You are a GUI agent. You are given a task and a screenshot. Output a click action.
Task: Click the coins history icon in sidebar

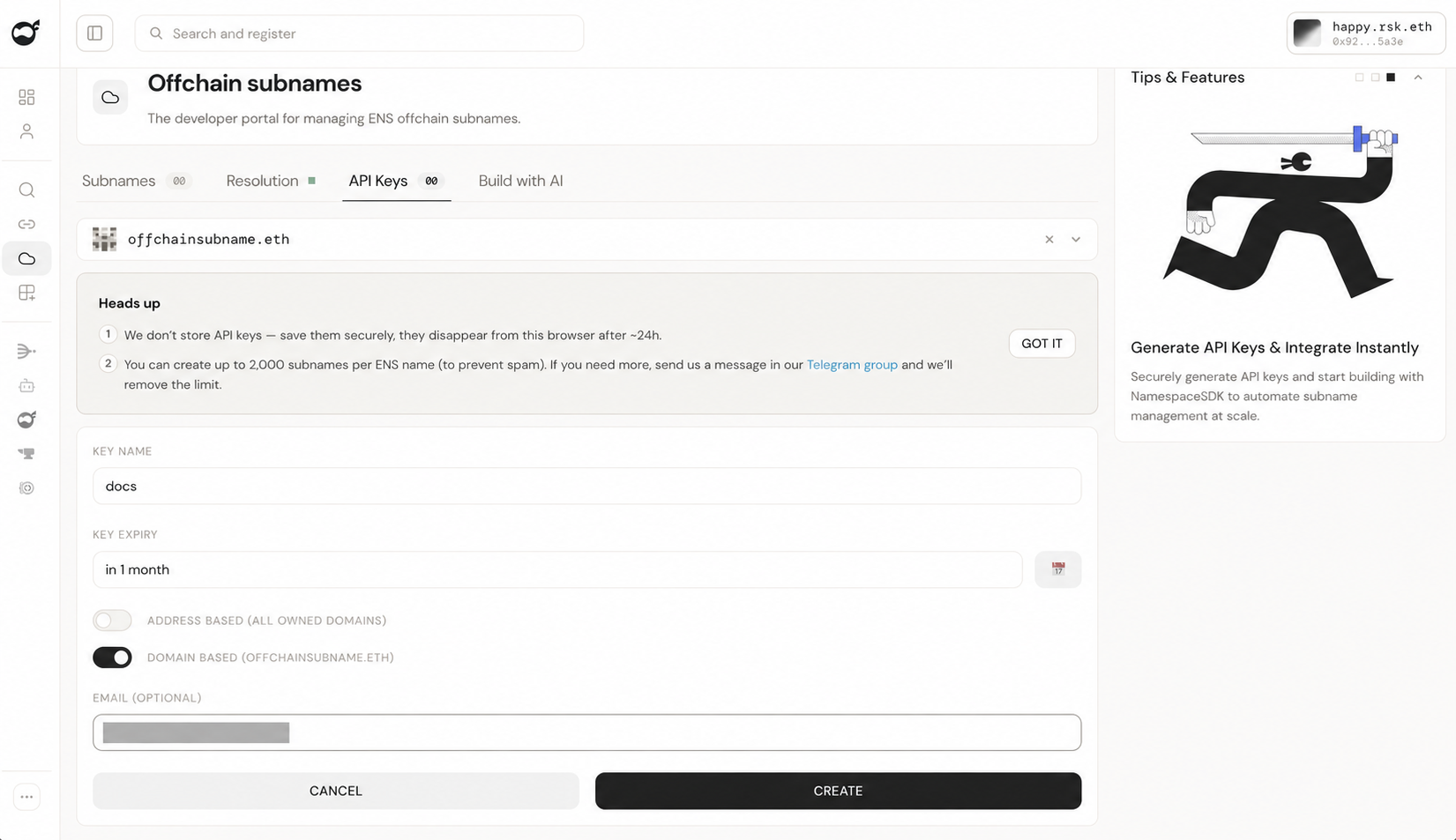[x=26, y=488]
